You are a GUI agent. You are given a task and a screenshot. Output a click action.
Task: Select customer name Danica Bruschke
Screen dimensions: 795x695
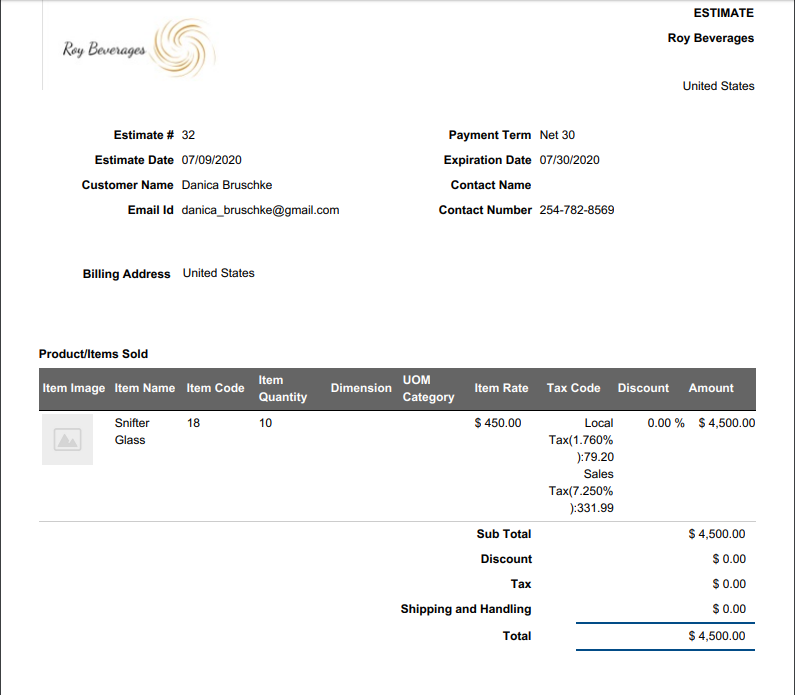click(226, 185)
